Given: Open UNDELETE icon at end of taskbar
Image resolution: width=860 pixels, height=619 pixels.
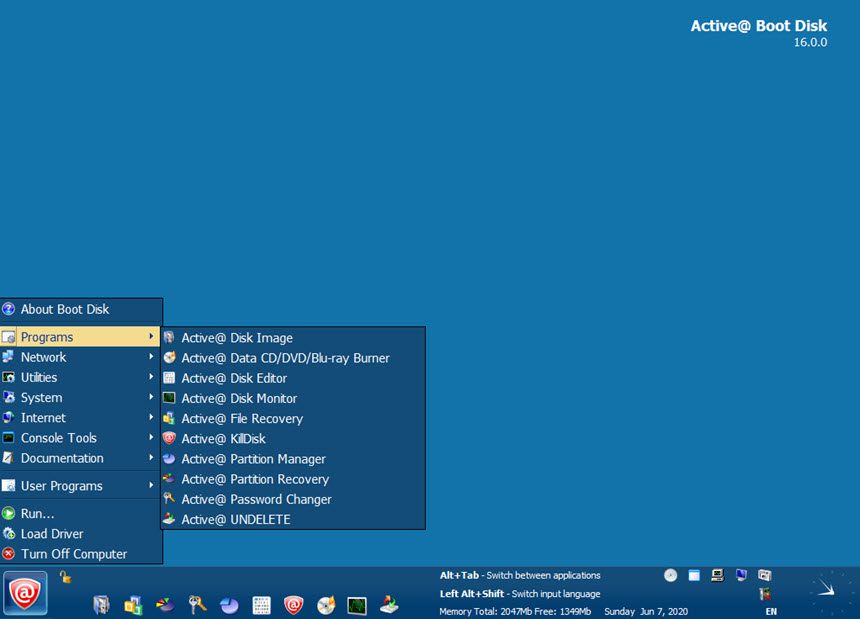Looking at the screenshot, I should pos(389,604).
